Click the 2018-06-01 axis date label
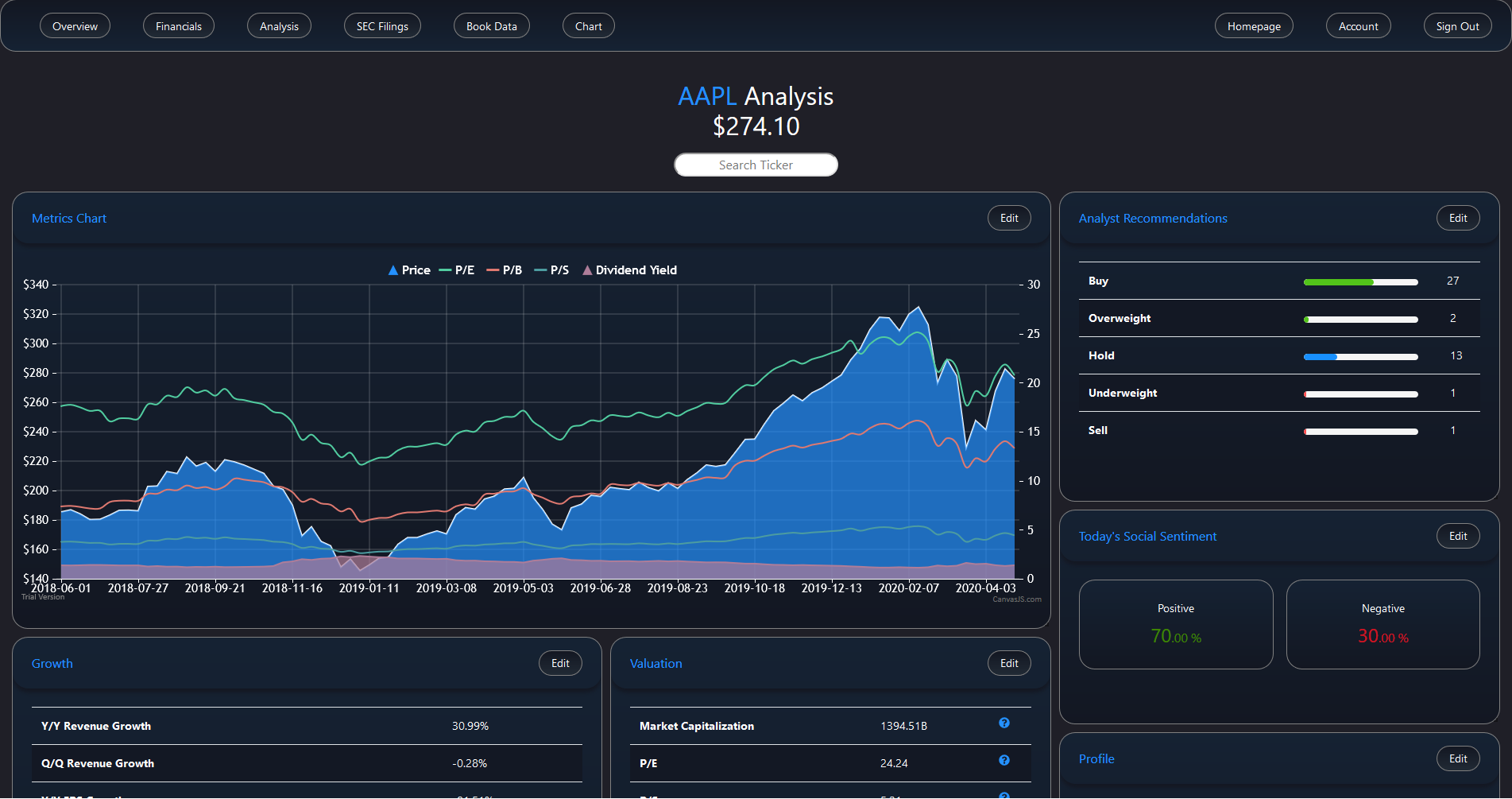 [61, 588]
